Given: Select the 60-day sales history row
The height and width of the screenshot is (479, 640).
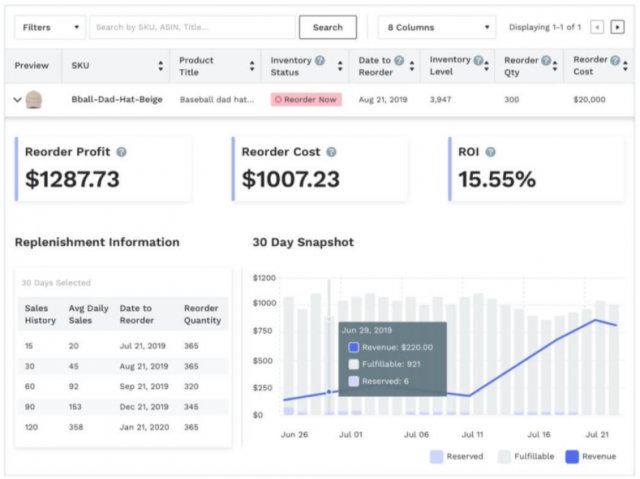Looking at the screenshot, I should (x=123, y=386).
